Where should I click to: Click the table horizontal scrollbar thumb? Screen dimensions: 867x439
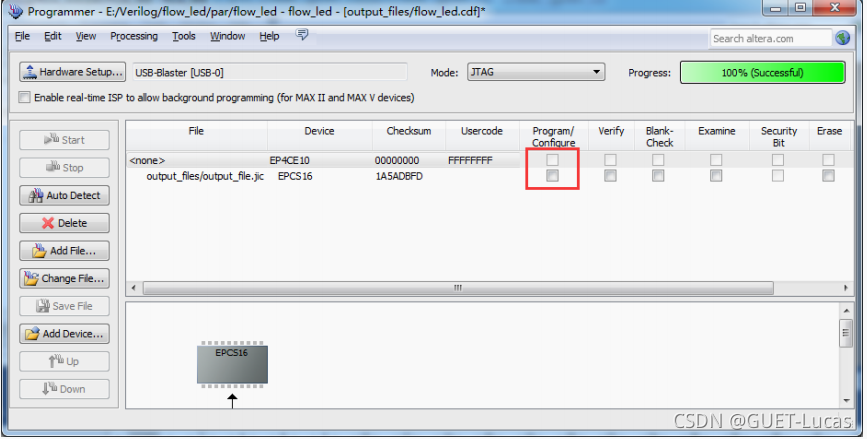pos(458,288)
